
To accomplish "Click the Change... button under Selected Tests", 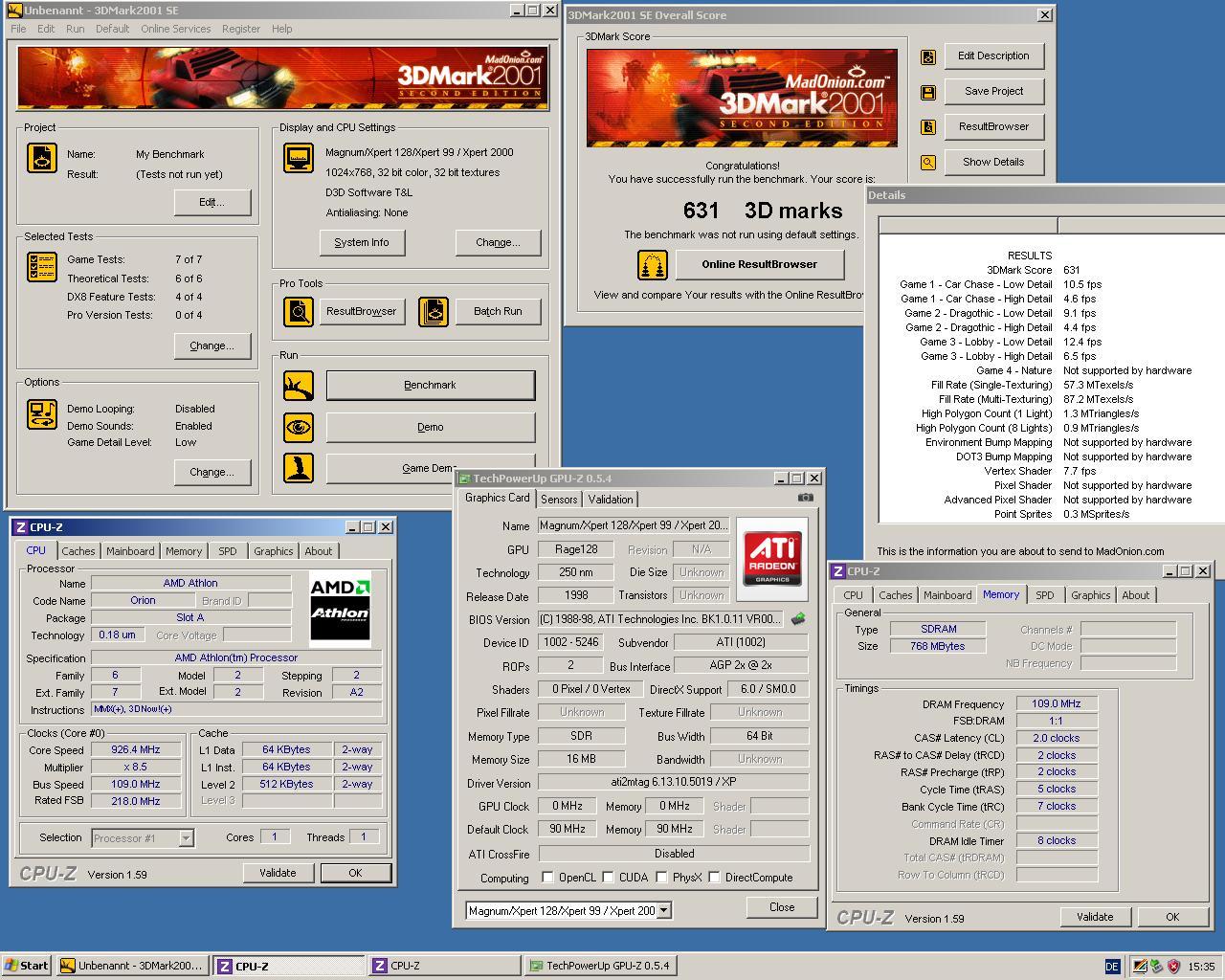I will click(x=212, y=346).
